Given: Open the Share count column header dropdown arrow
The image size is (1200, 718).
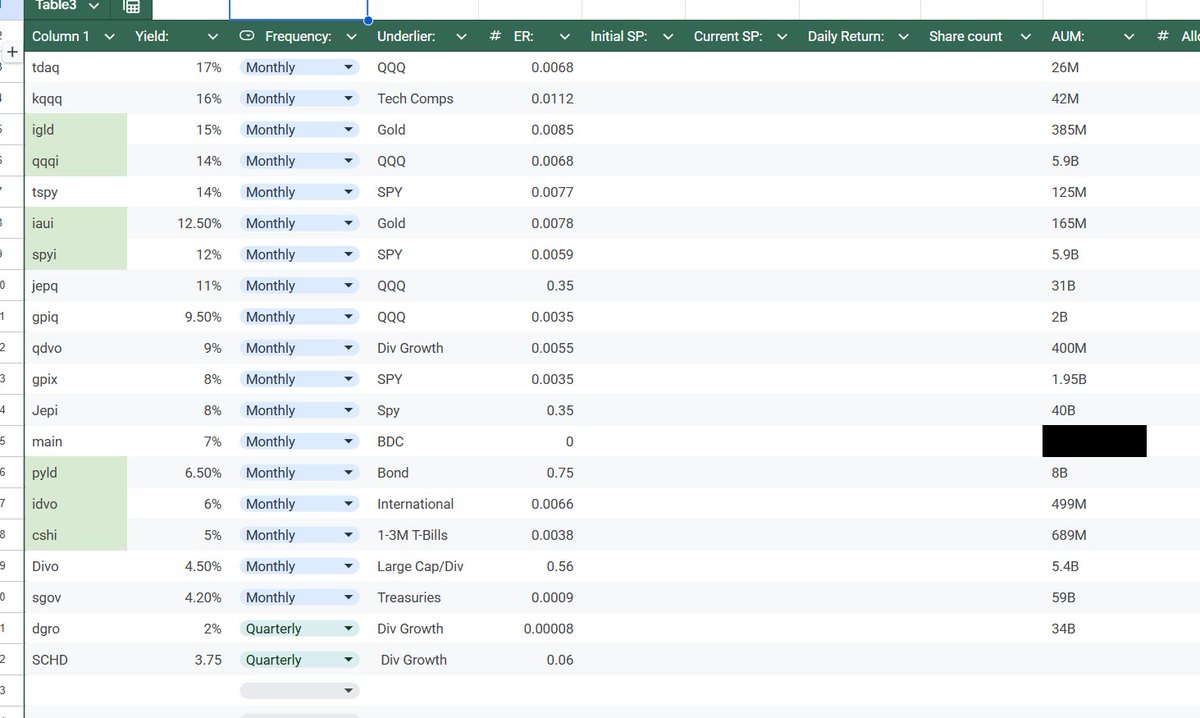Looking at the screenshot, I should pos(1025,37).
